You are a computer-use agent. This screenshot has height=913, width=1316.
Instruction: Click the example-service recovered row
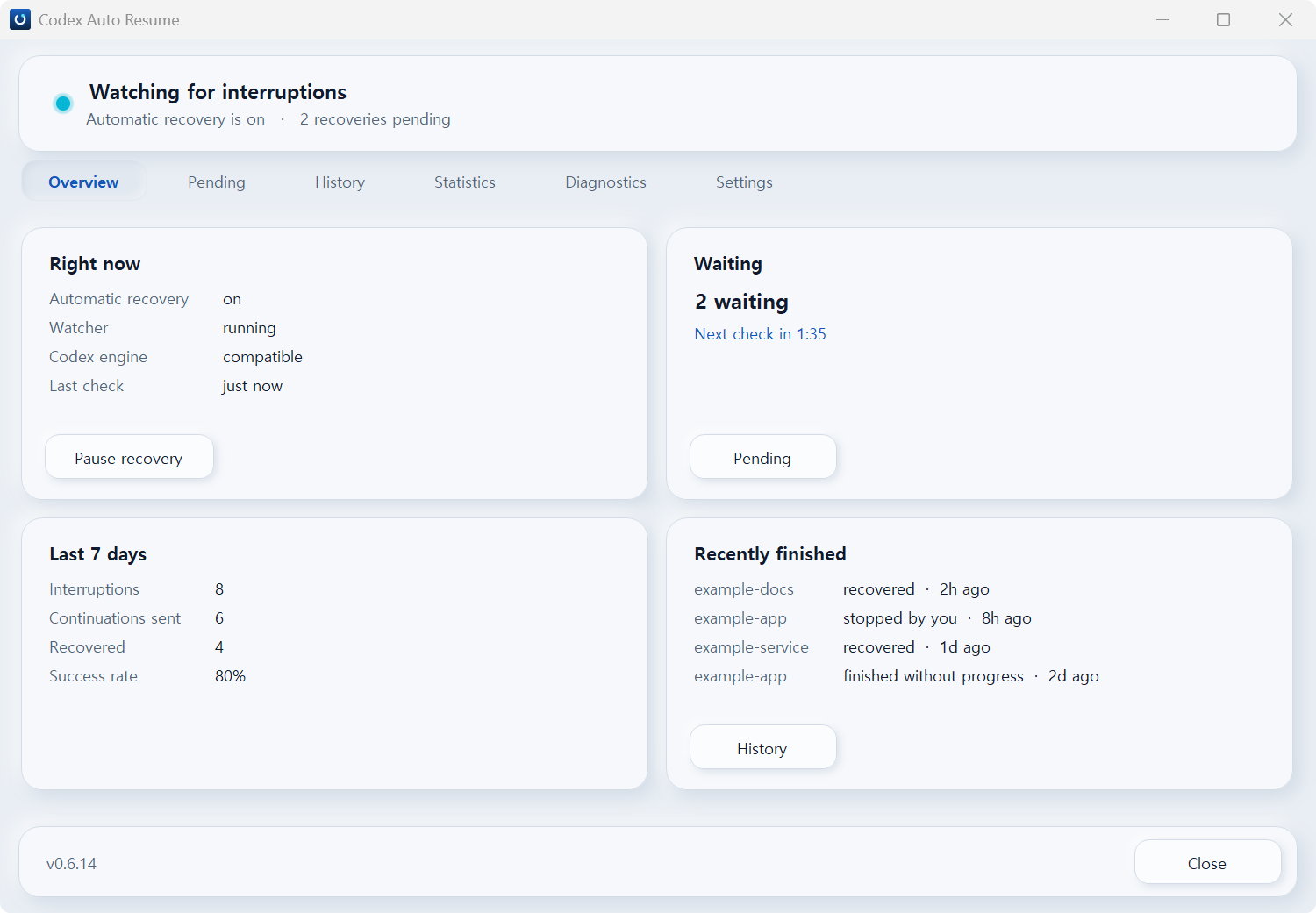pos(842,647)
